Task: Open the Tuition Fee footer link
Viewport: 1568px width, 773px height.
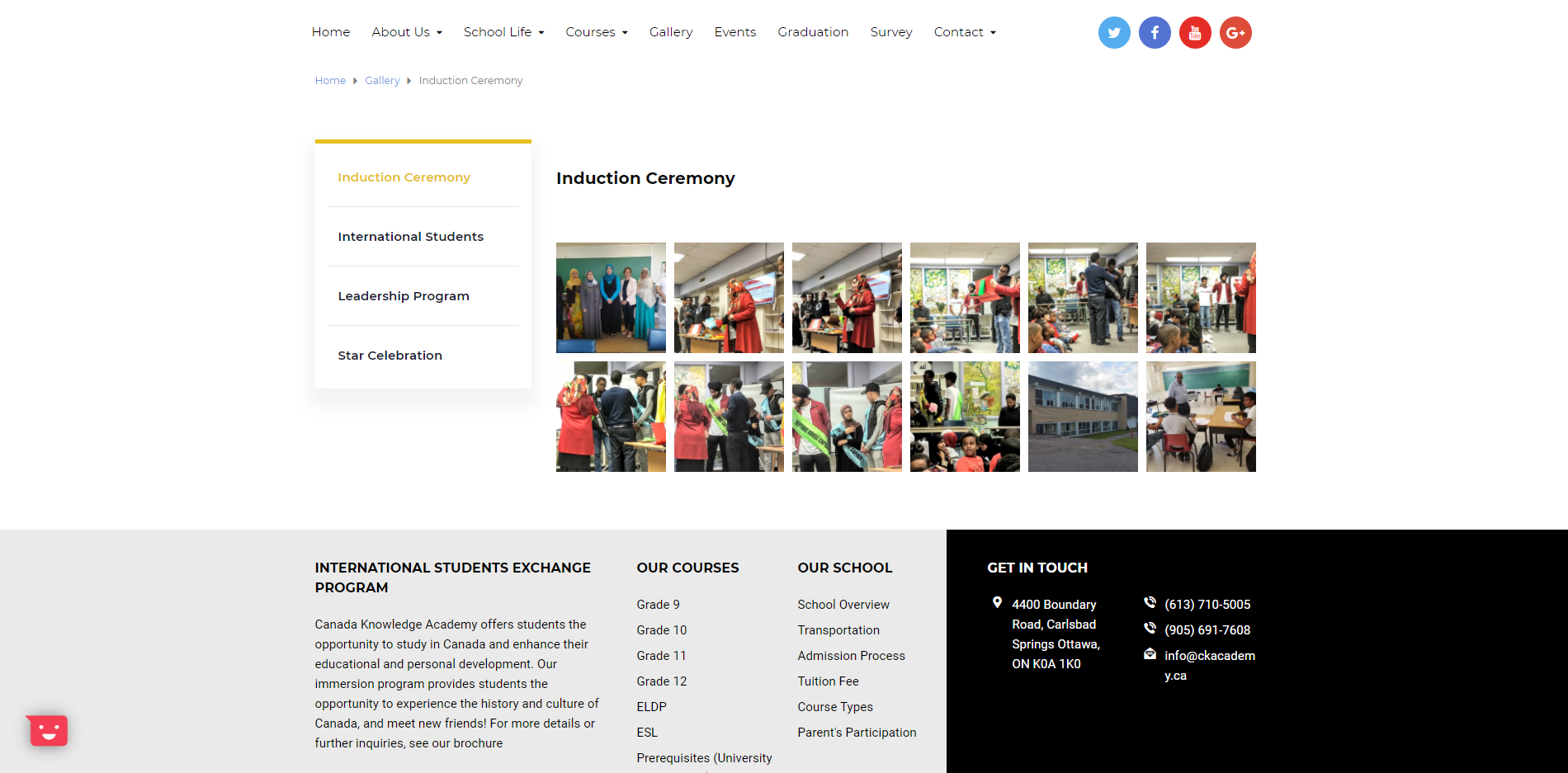Action: coord(829,681)
